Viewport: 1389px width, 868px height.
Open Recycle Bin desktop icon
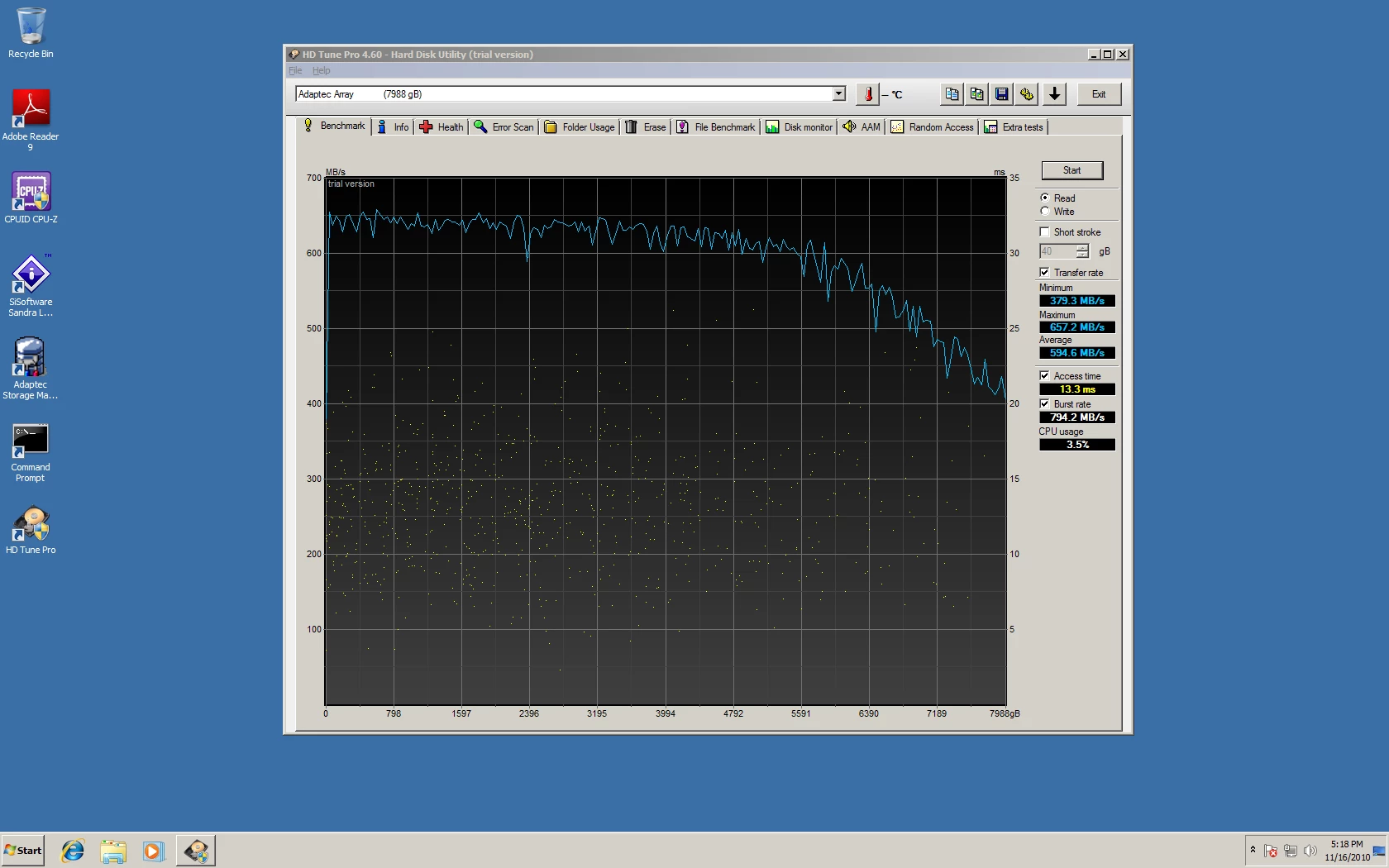(x=31, y=33)
